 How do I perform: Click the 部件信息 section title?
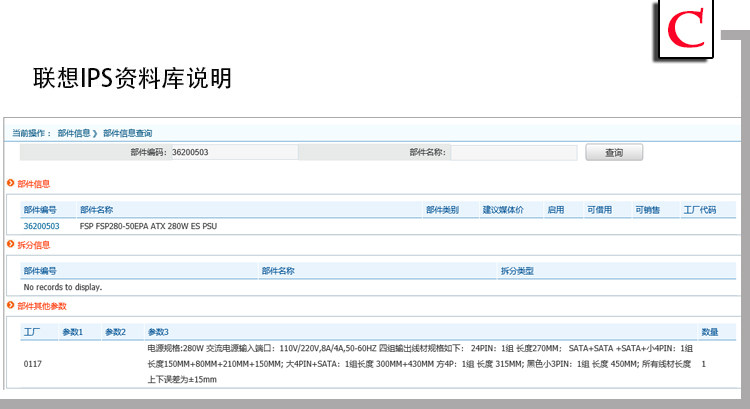pos(33,184)
